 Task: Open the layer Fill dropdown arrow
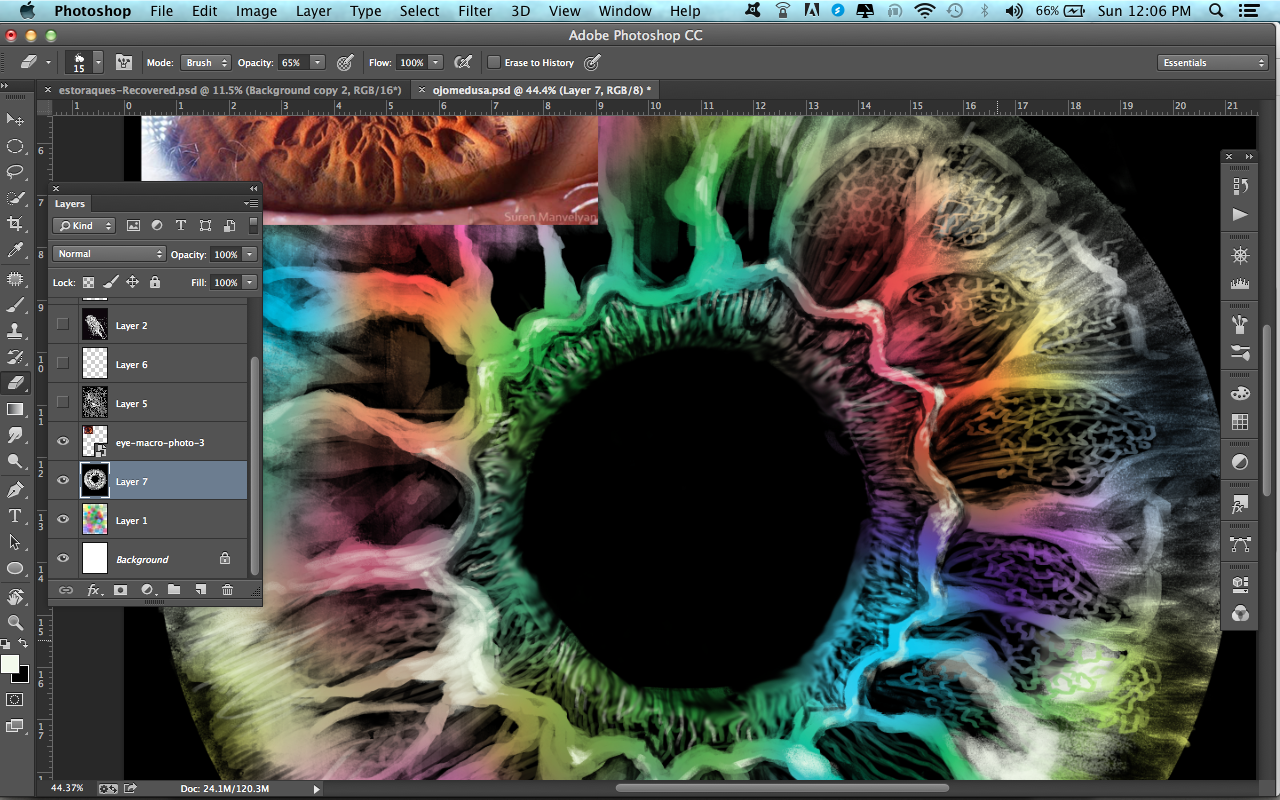(x=250, y=283)
